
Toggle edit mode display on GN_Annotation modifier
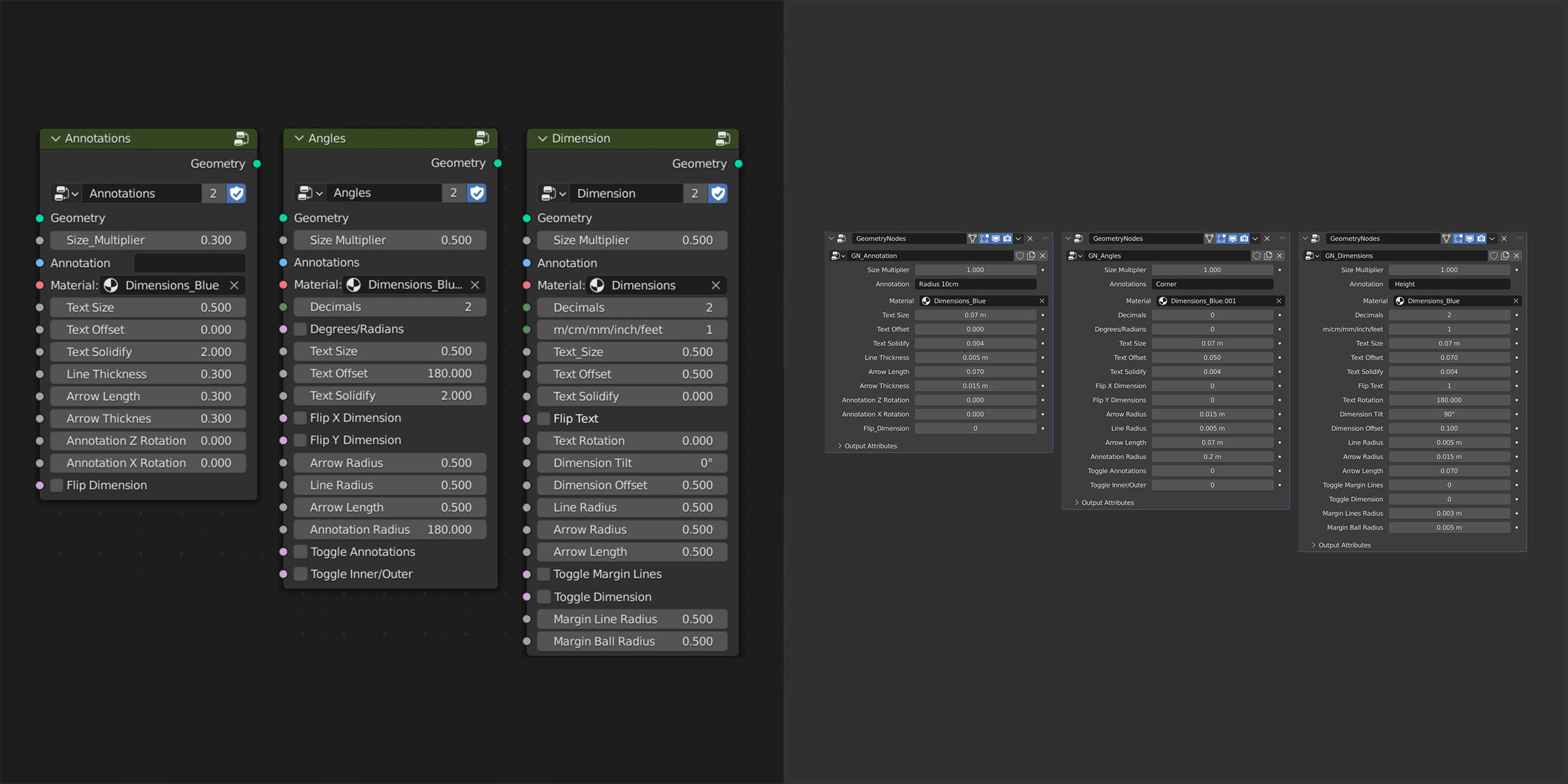pyautogui.click(x=984, y=238)
